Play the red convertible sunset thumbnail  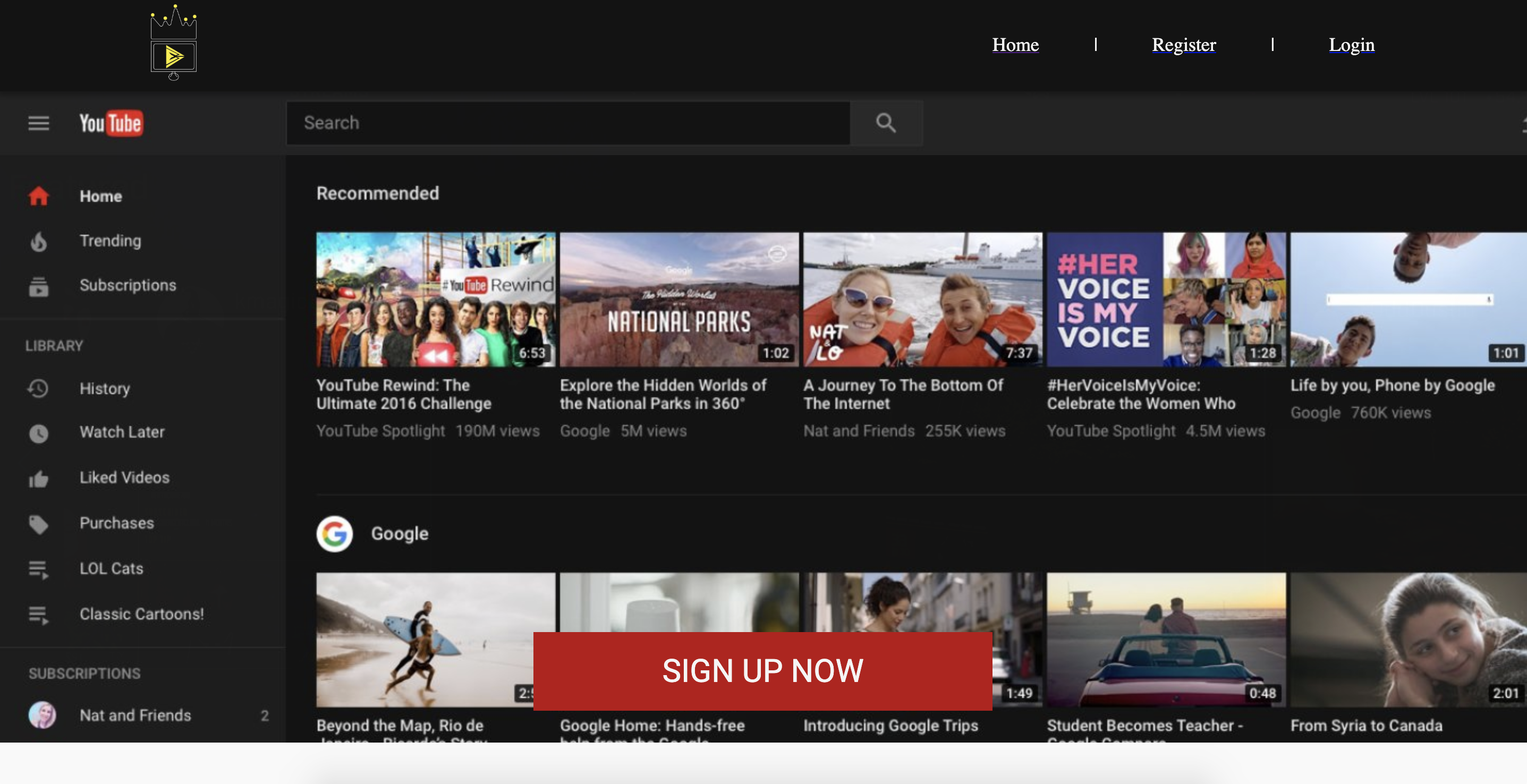1166,640
